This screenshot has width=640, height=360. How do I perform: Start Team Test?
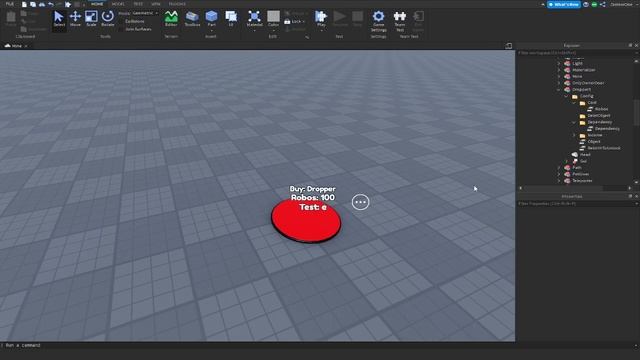tap(400, 21)
